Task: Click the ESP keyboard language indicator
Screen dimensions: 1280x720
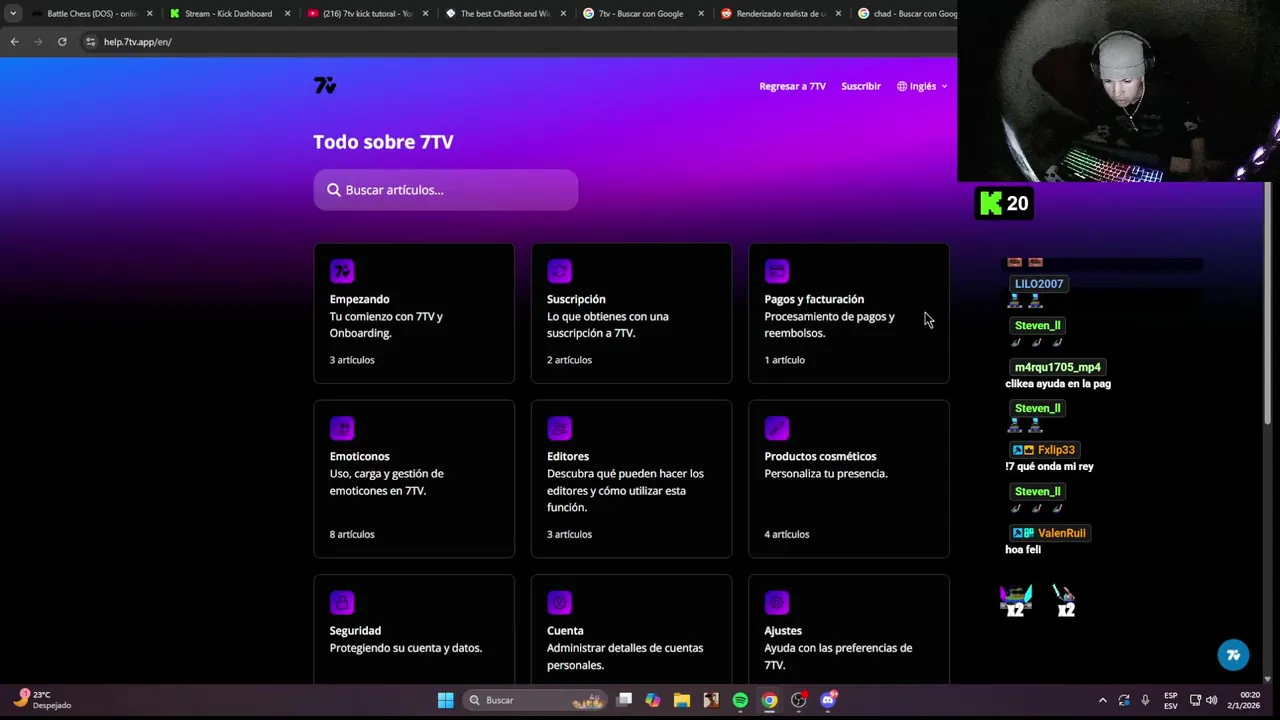Action: (x=1170, y=700)
